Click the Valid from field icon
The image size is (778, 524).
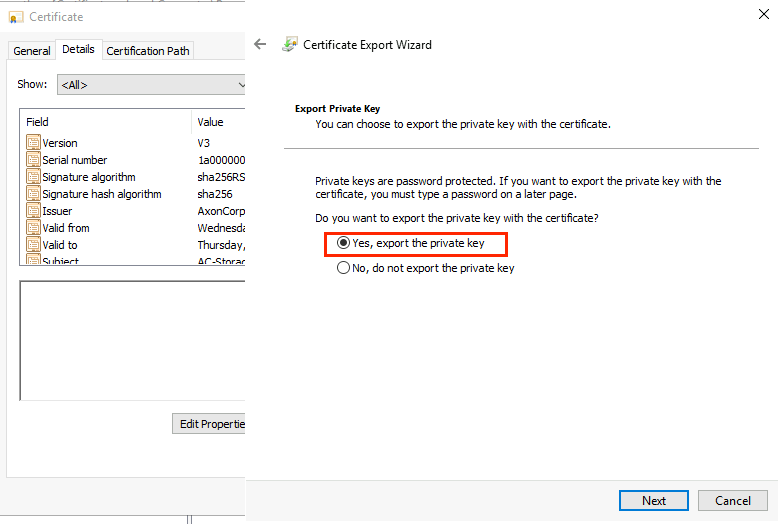(33, 228)
